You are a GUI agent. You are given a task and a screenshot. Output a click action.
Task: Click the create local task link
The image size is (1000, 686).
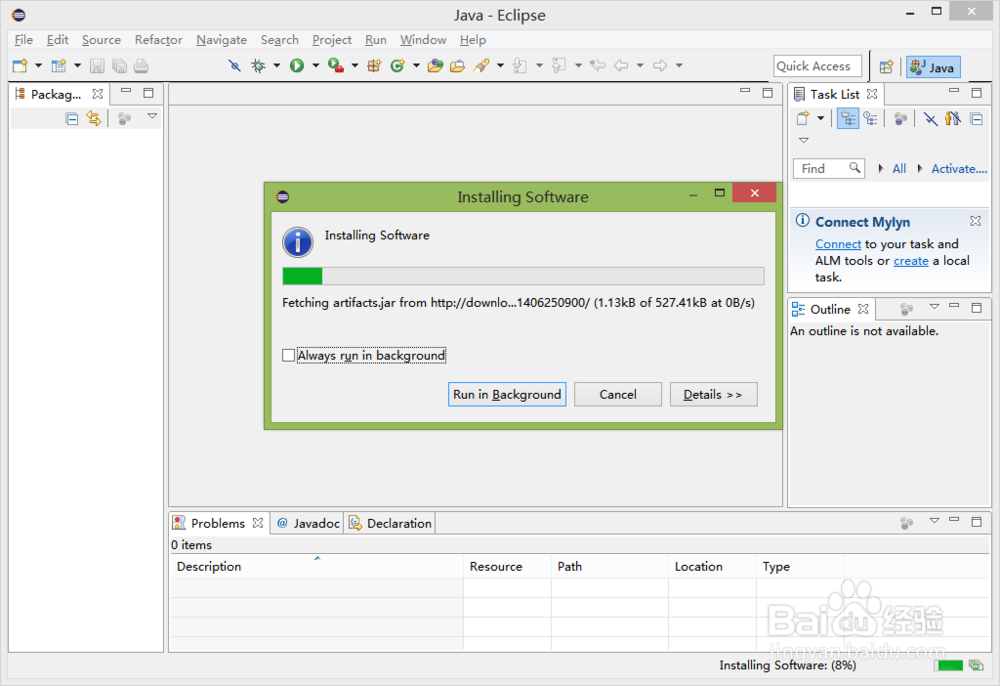click(x=911, y=261)
